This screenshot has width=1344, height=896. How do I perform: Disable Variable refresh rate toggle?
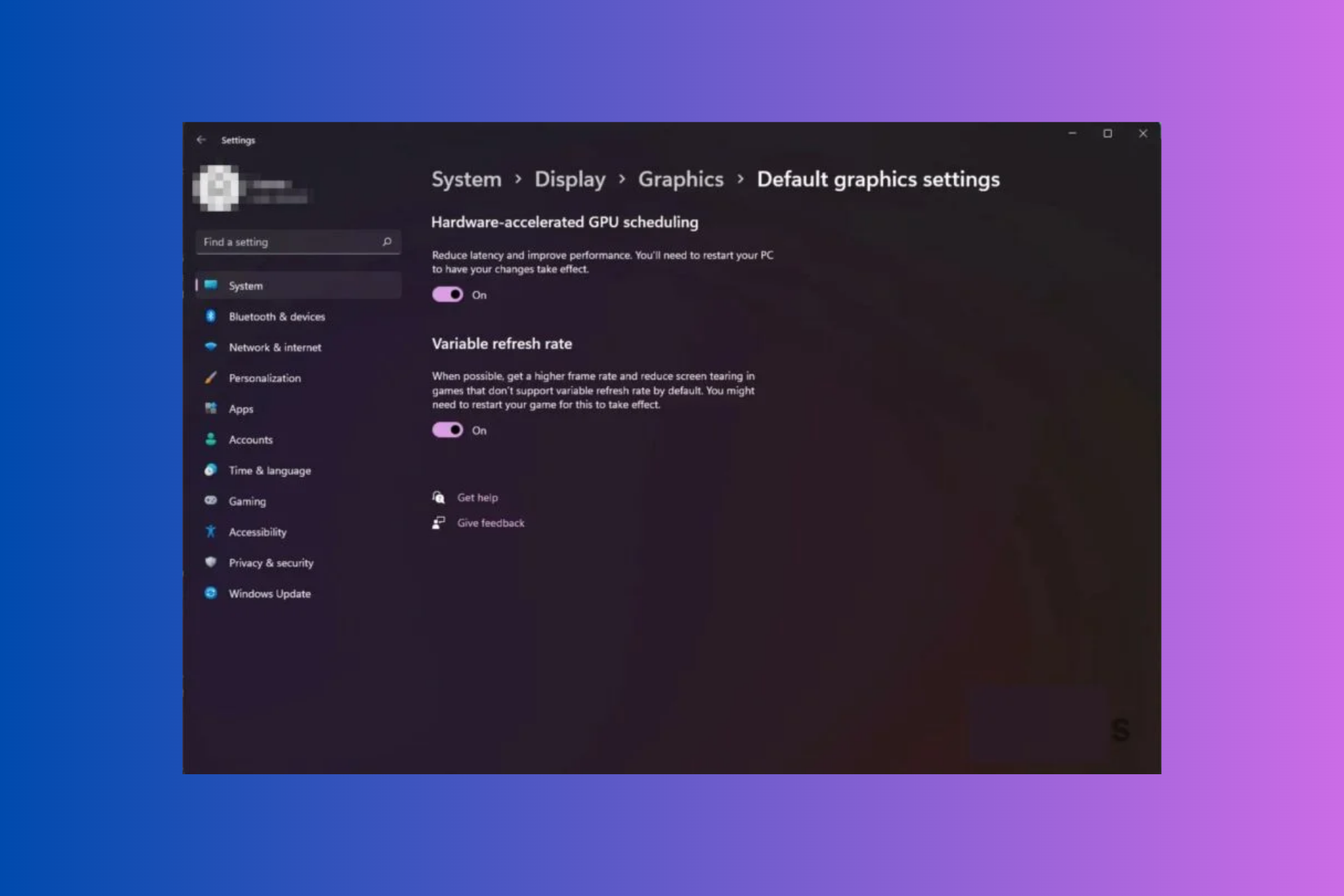(x=447, y=429)
